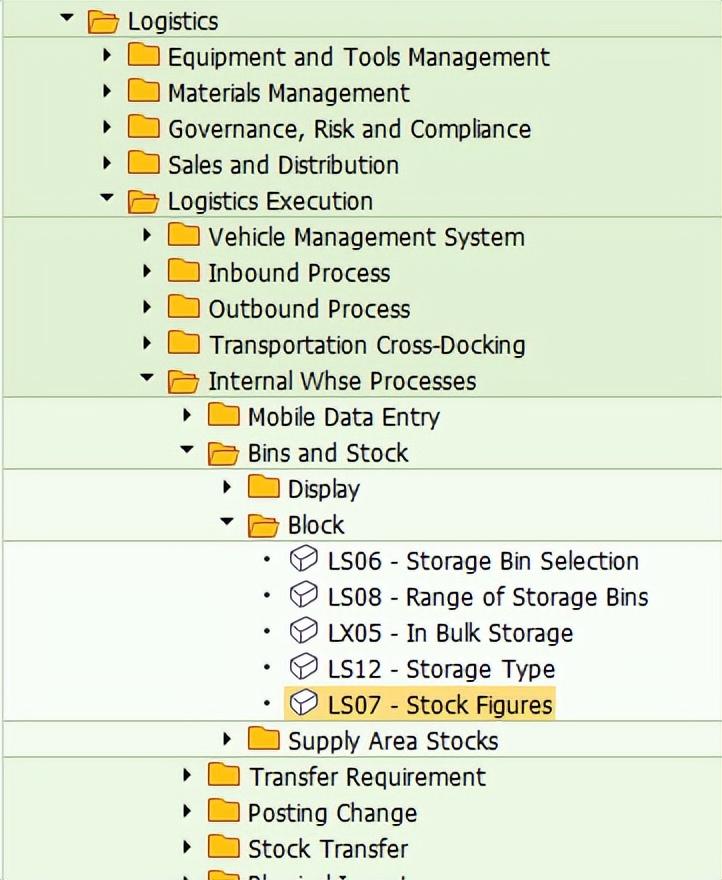Collapse the Logistics Execution node
Screen dimensions: 722x880
coord(107,199)
